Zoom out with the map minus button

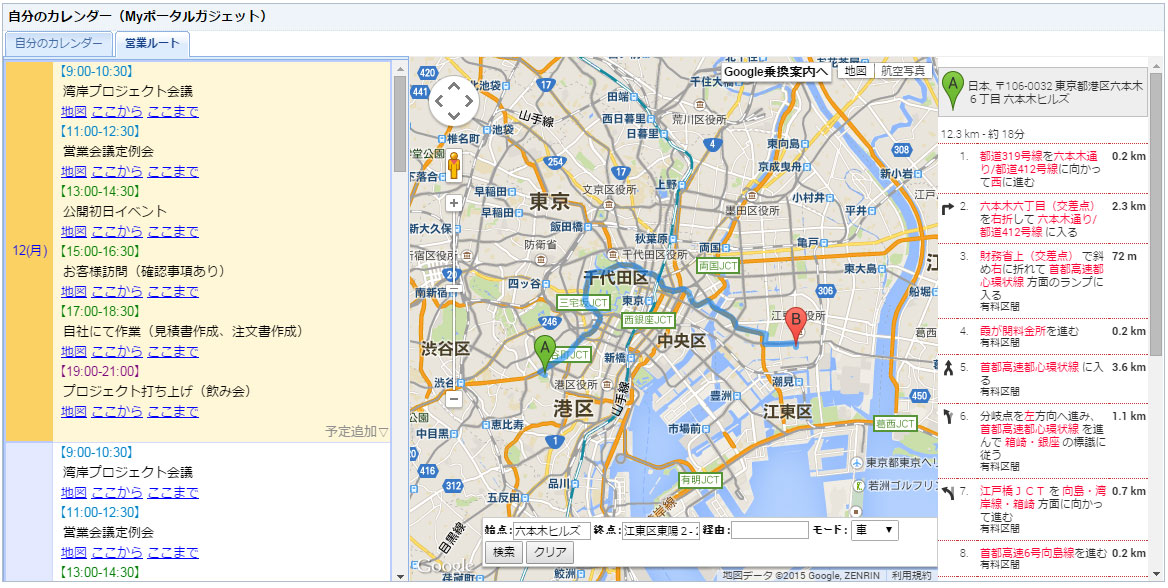(454, 399)
